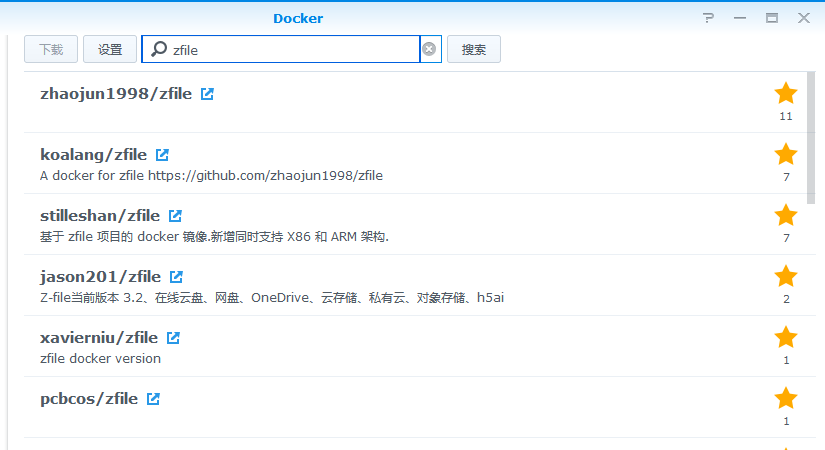Click the 'zfile docker version' description
Image resolution: width=825 pixels, height=450 pixels.
pos(100,359)
